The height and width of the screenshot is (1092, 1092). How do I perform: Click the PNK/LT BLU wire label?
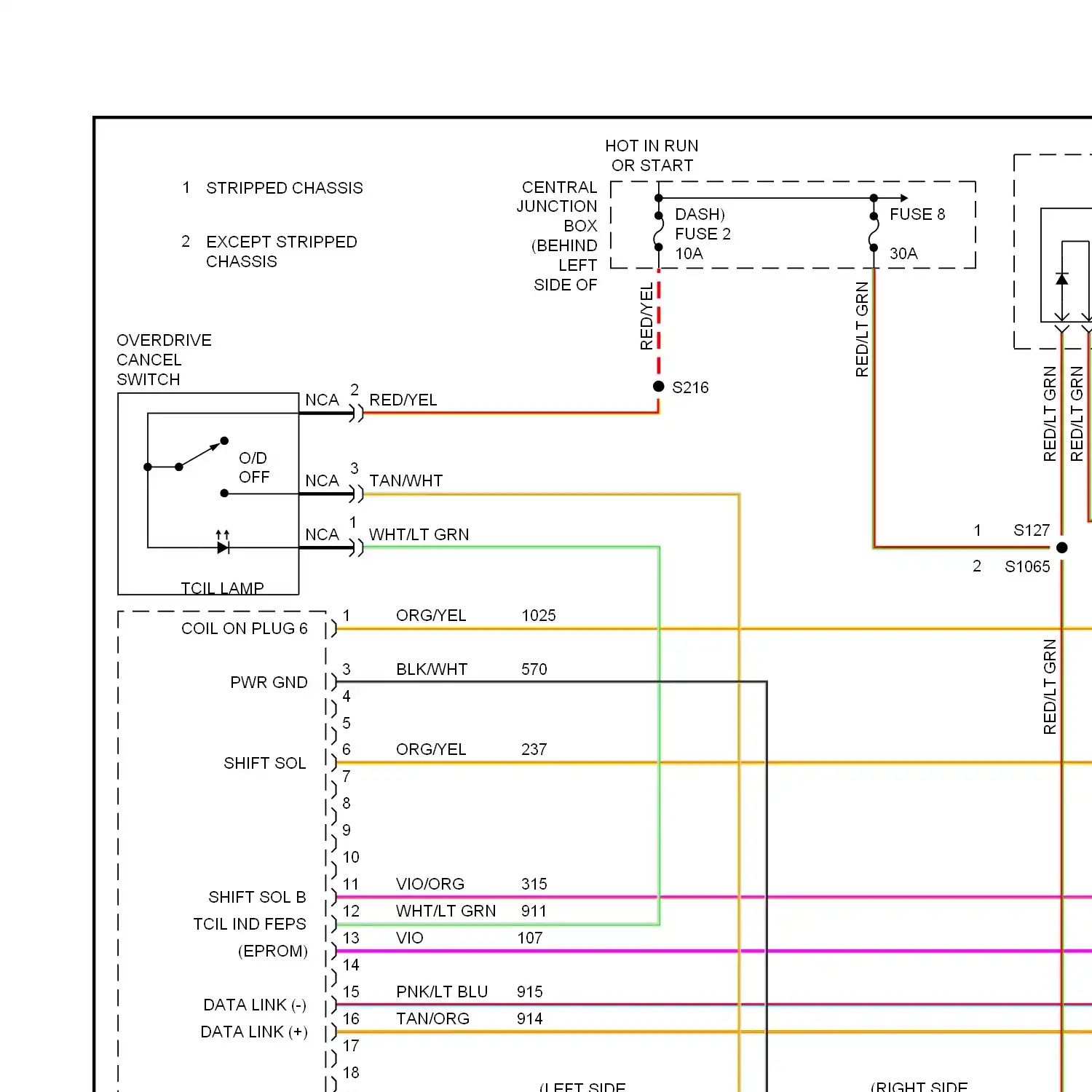tap(442, 992)
